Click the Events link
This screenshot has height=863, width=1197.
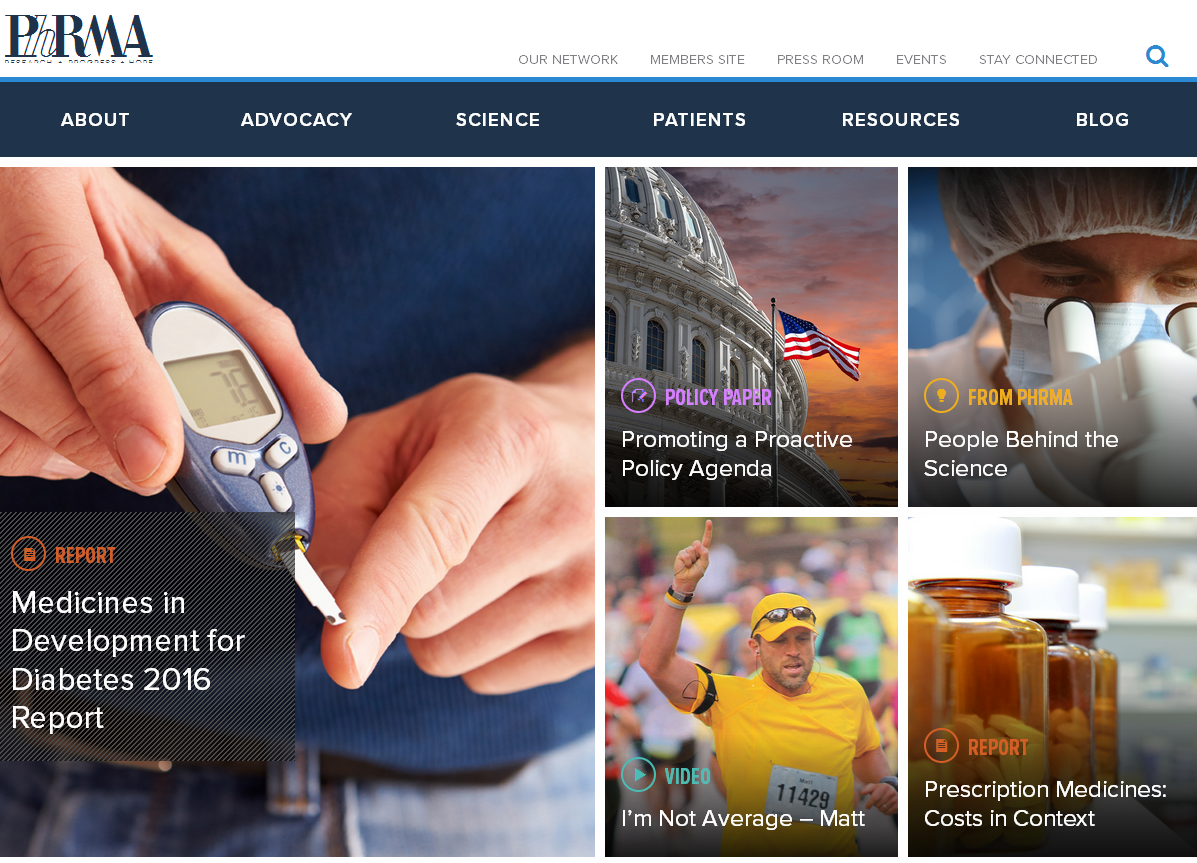click(921, 60)
